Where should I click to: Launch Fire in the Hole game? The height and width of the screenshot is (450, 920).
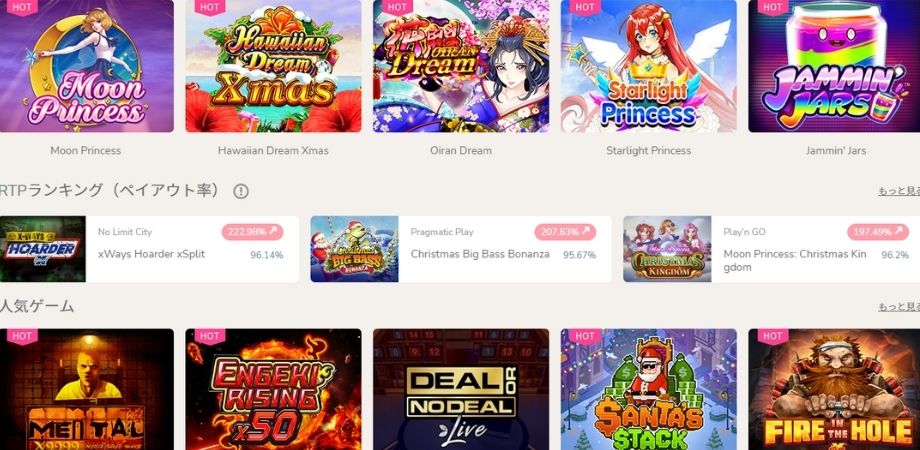pos(834,389)
